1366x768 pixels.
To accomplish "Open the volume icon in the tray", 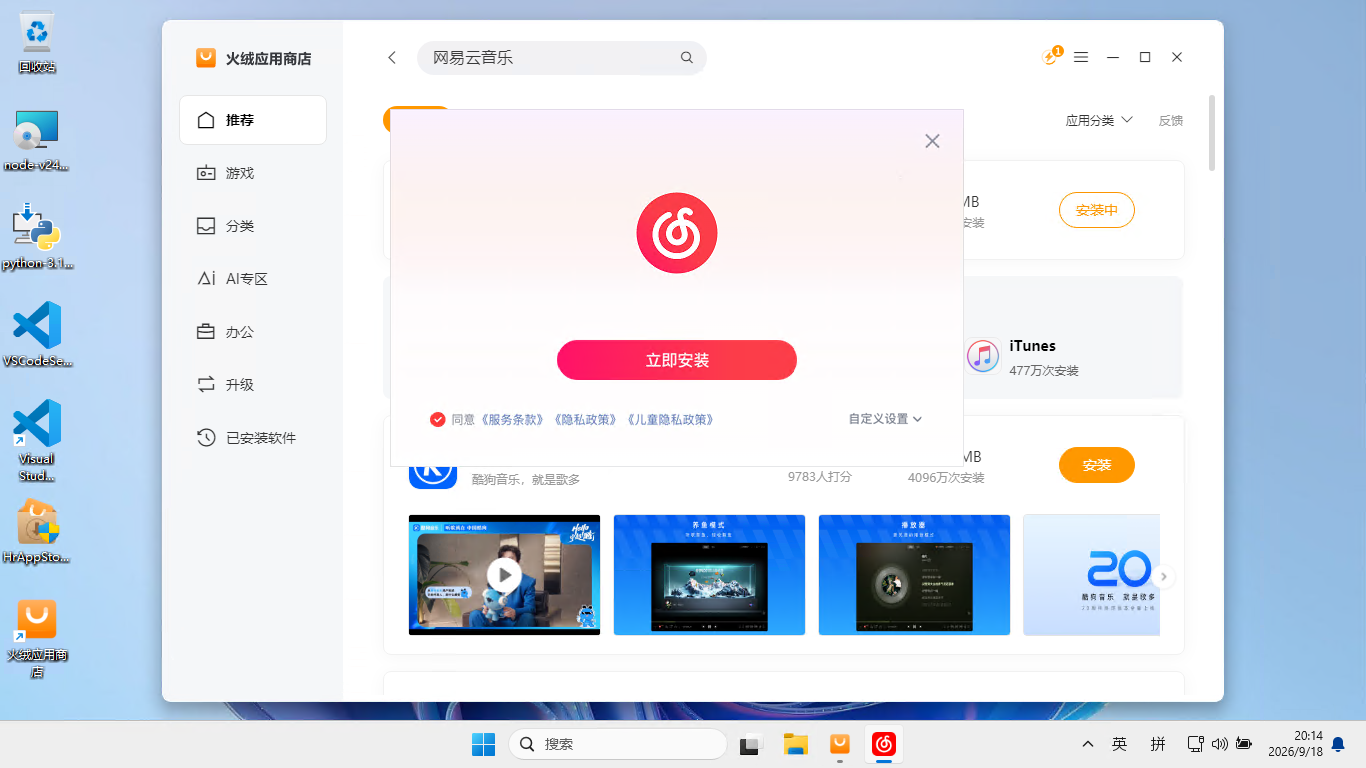I will pos(1219,744).
